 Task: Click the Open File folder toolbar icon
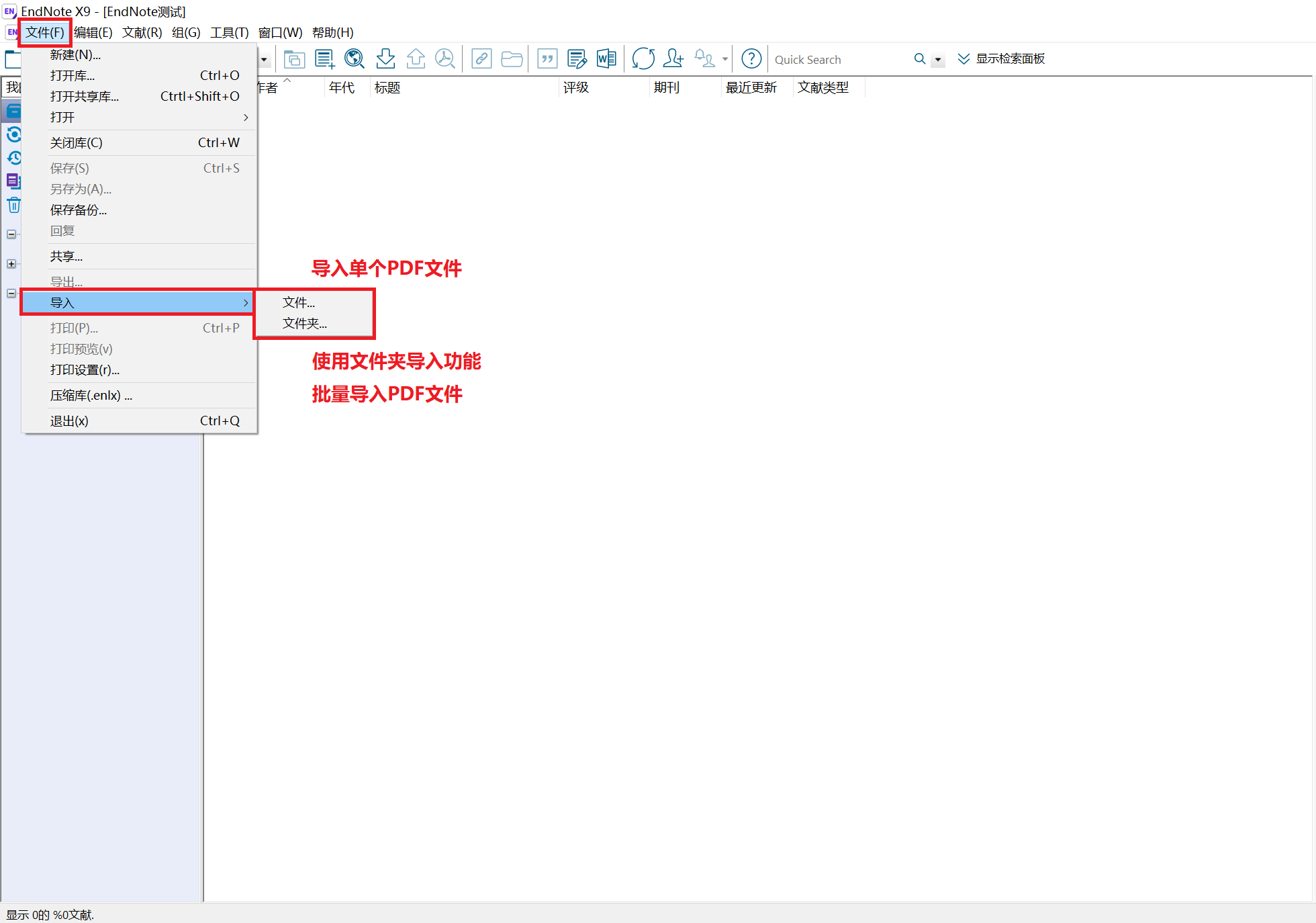coord(512,59)
